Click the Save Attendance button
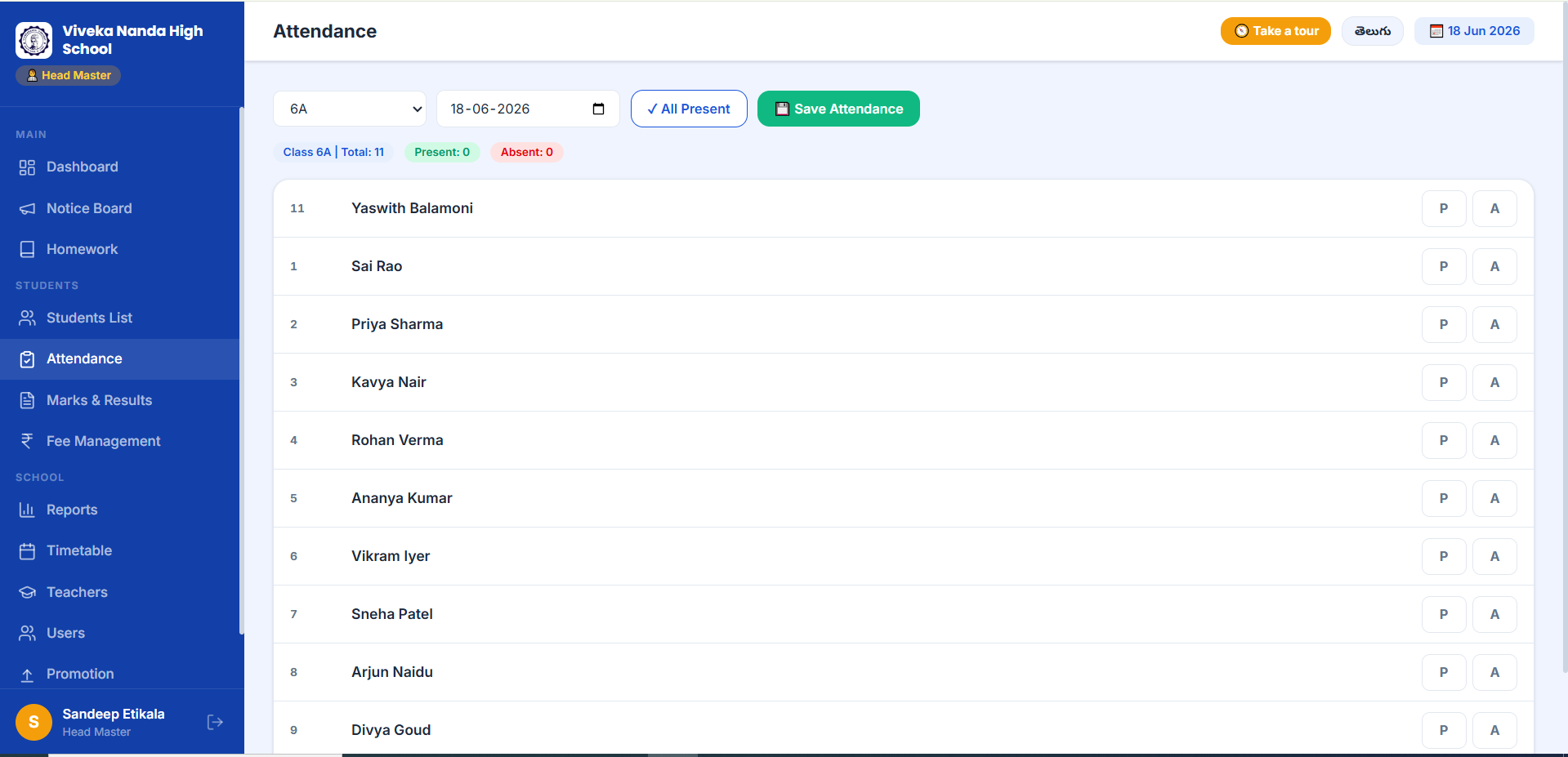This screenshot has width=1568, height=757. click(838, 109)
